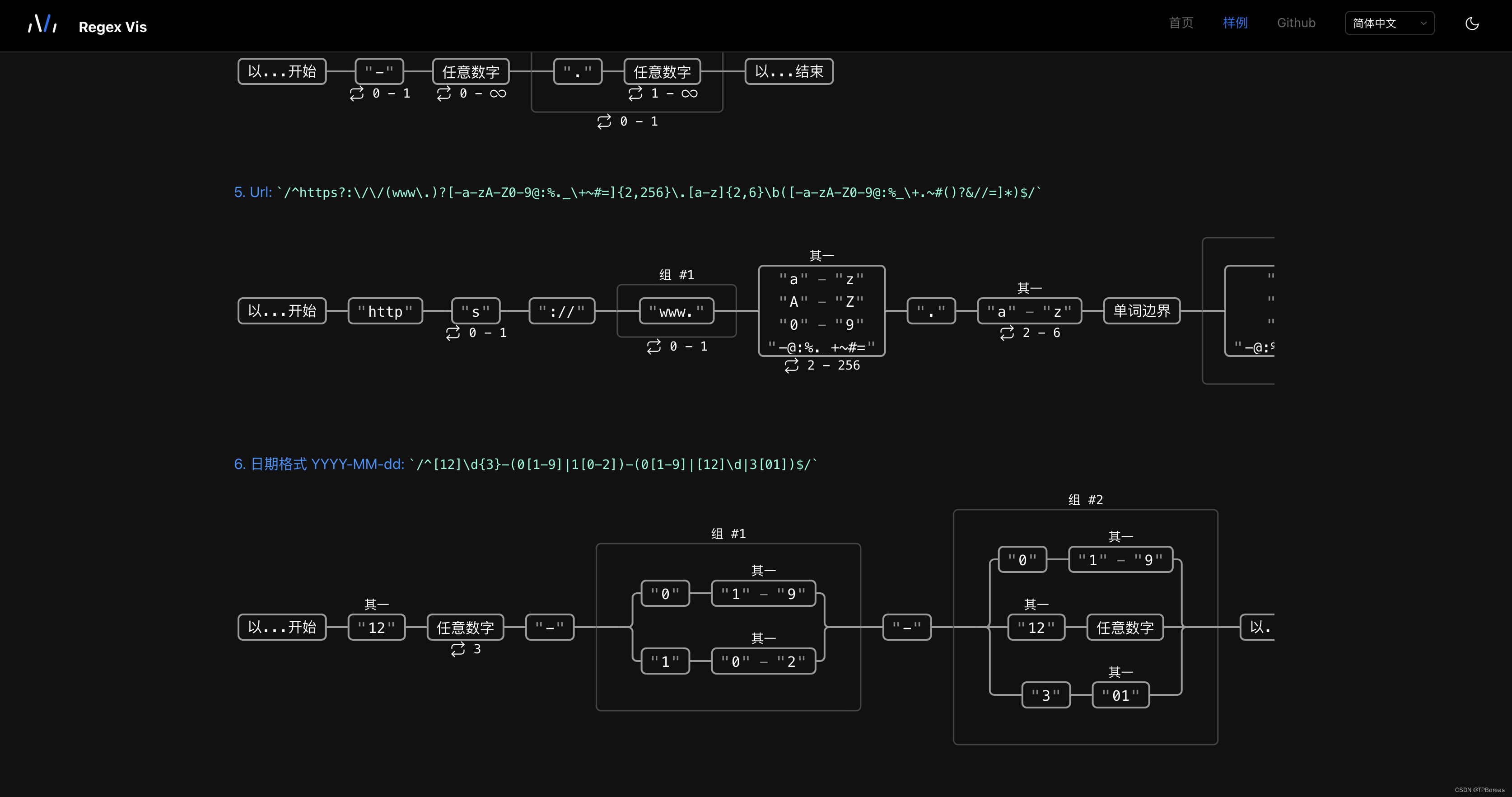The image size is (1512, 797).
Task: Click the repeat icon labeled 1 – ∞
Action: point(636,94)
